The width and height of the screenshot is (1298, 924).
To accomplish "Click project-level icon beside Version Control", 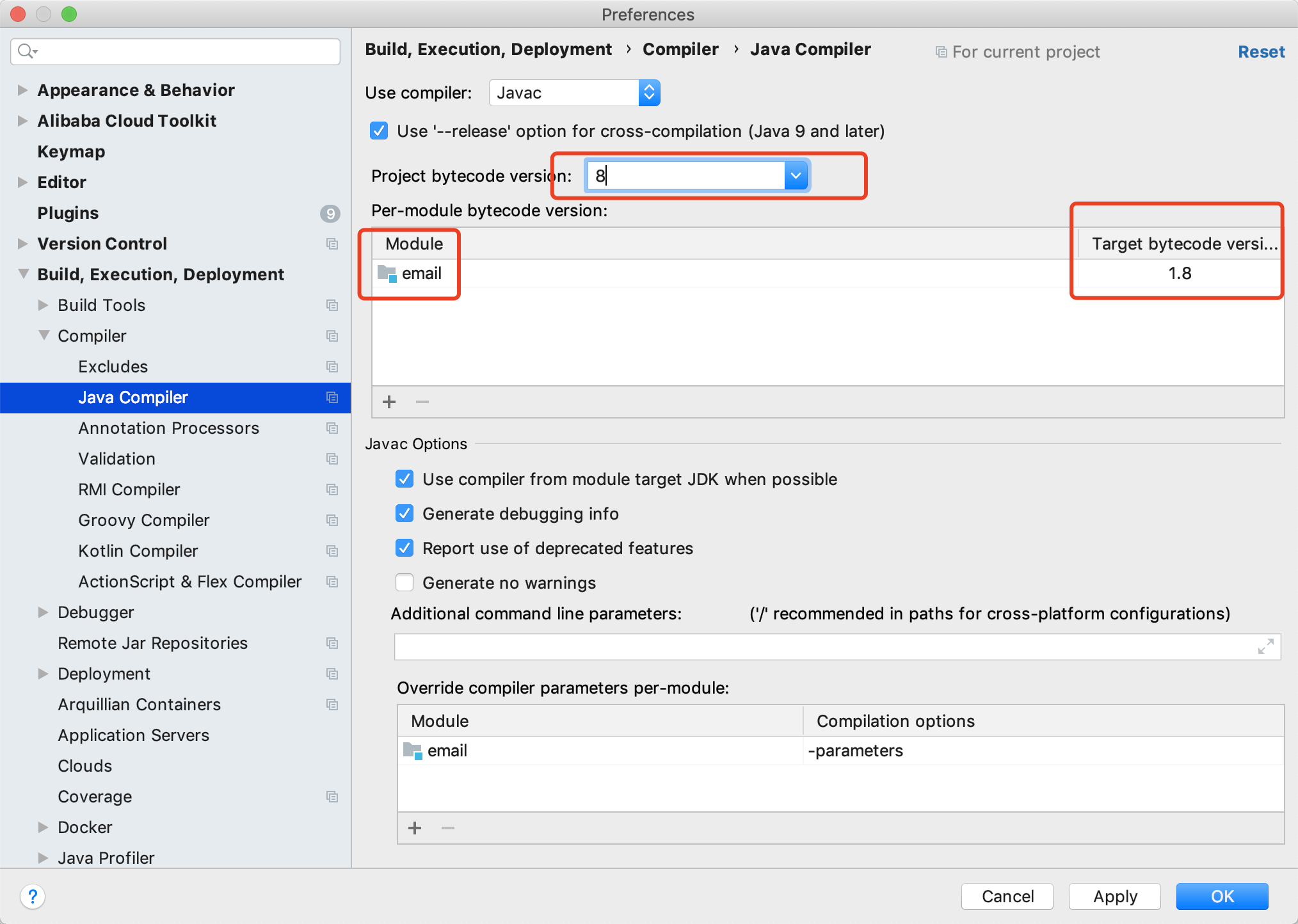I will coord(332,244).
